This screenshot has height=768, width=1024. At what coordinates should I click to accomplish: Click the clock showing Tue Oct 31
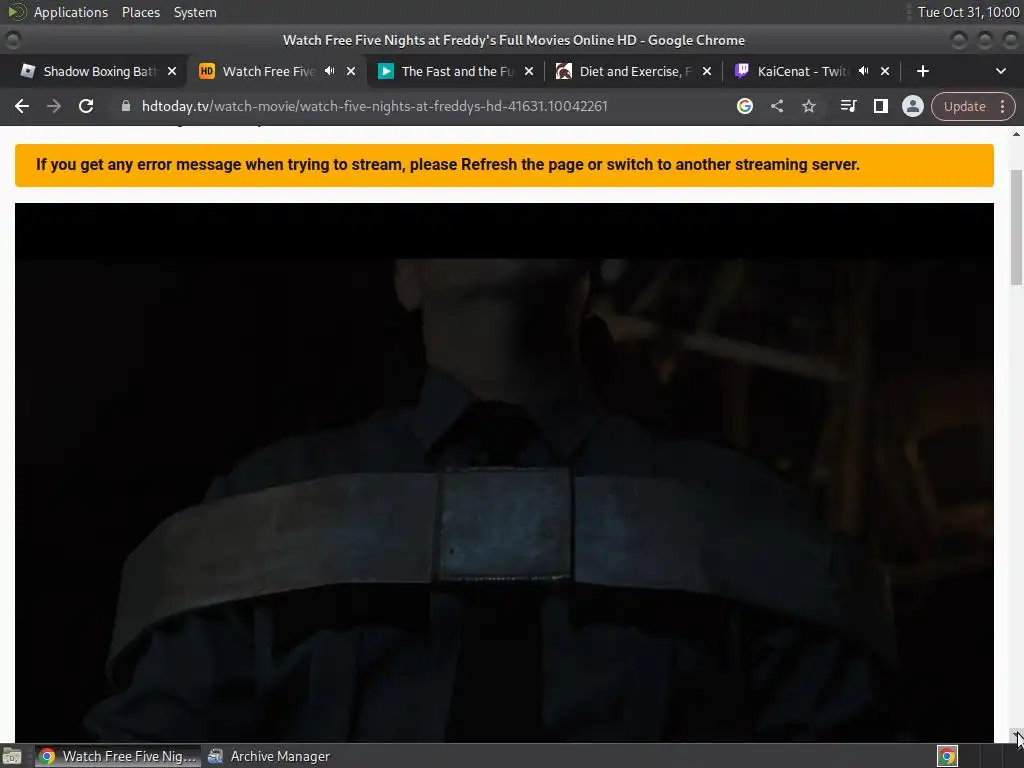click(968, 12)
